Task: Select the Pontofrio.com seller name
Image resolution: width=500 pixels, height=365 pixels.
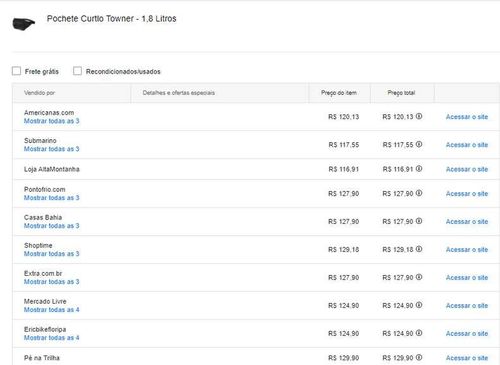Action: 44,189
